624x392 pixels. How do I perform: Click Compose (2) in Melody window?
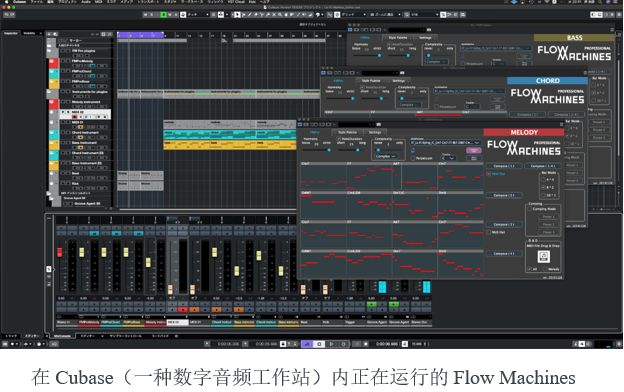(x=504, y=195)
